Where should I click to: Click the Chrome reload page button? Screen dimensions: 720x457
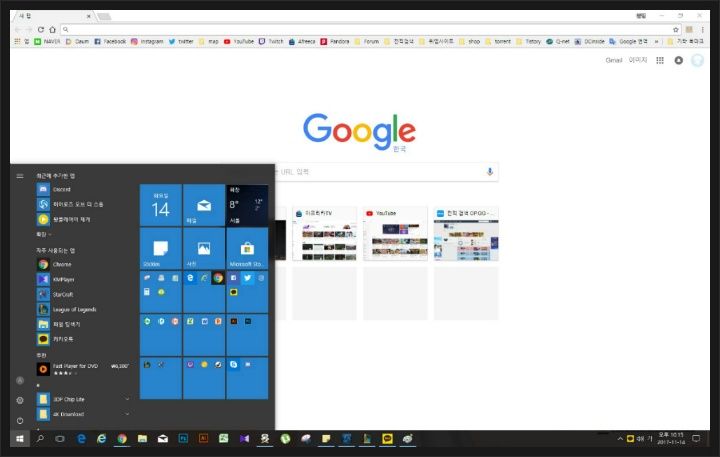(x=40, y=29)
